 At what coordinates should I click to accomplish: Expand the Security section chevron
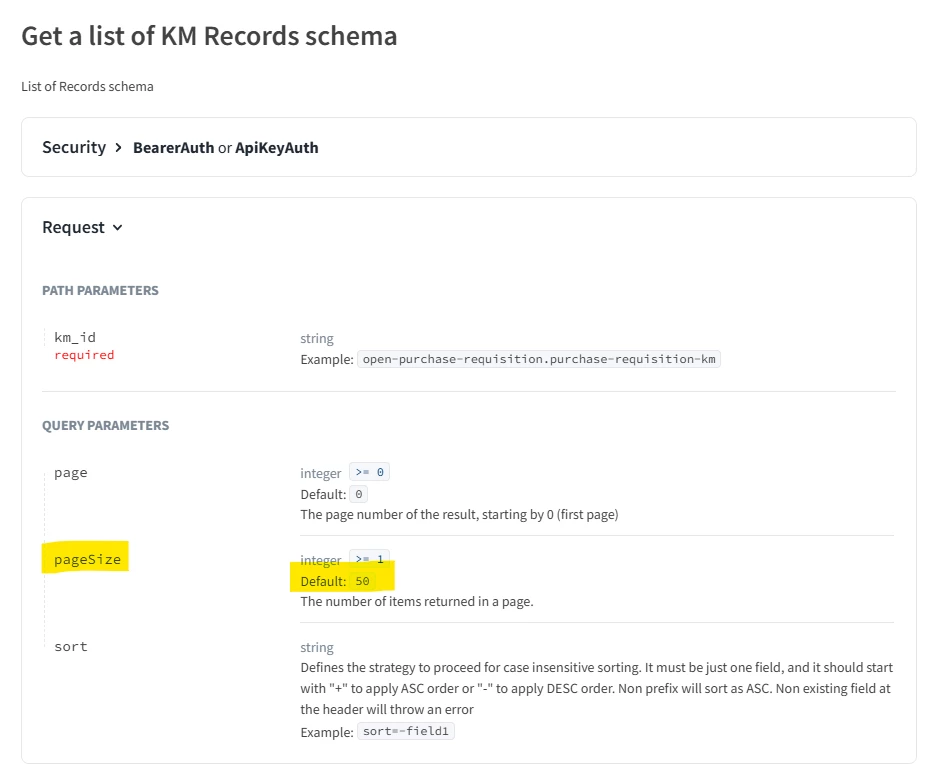(119, 148)
